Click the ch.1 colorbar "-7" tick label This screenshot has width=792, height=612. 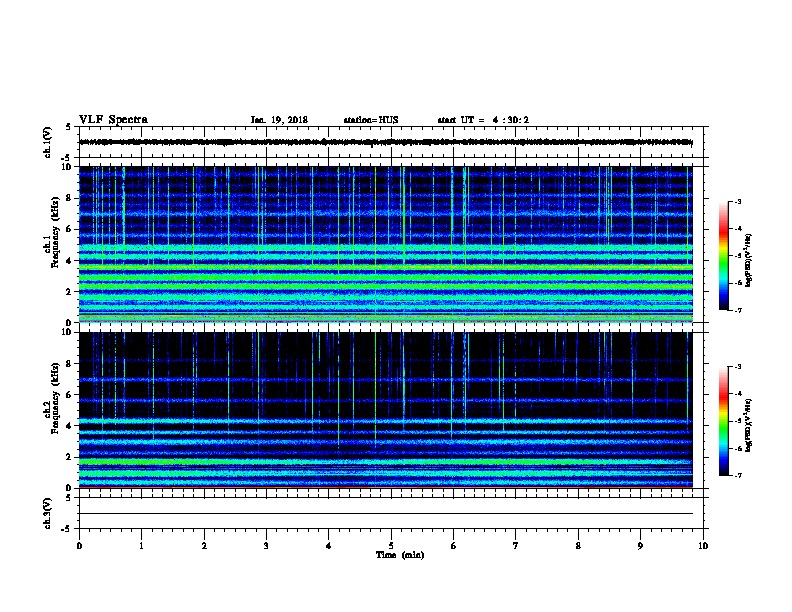tap(738, 310)
